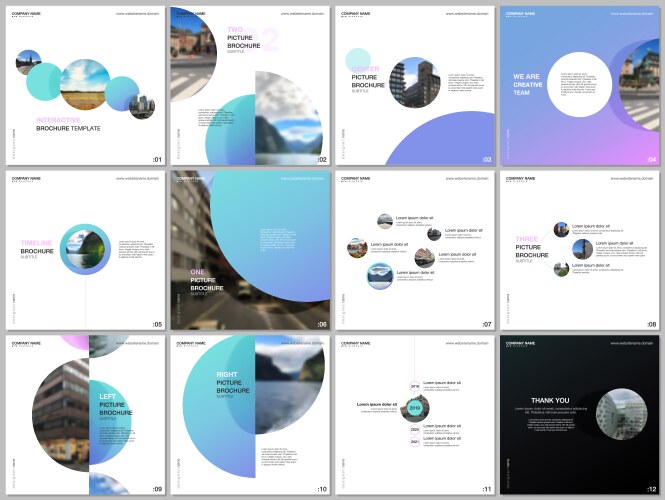Click the Left Picture Brochure heading
The image size is (665, 500).
pos(115,405)
